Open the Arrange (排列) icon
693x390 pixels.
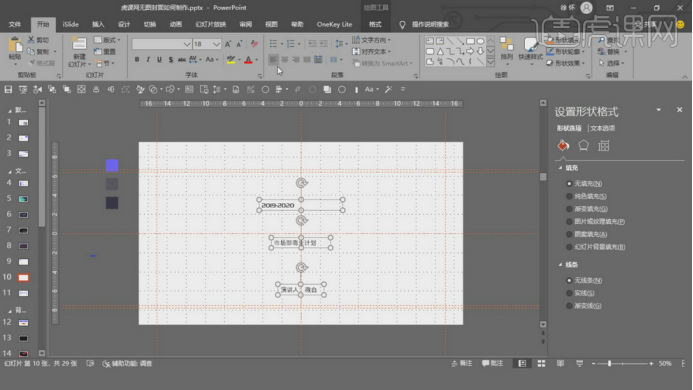click(506, 44)
